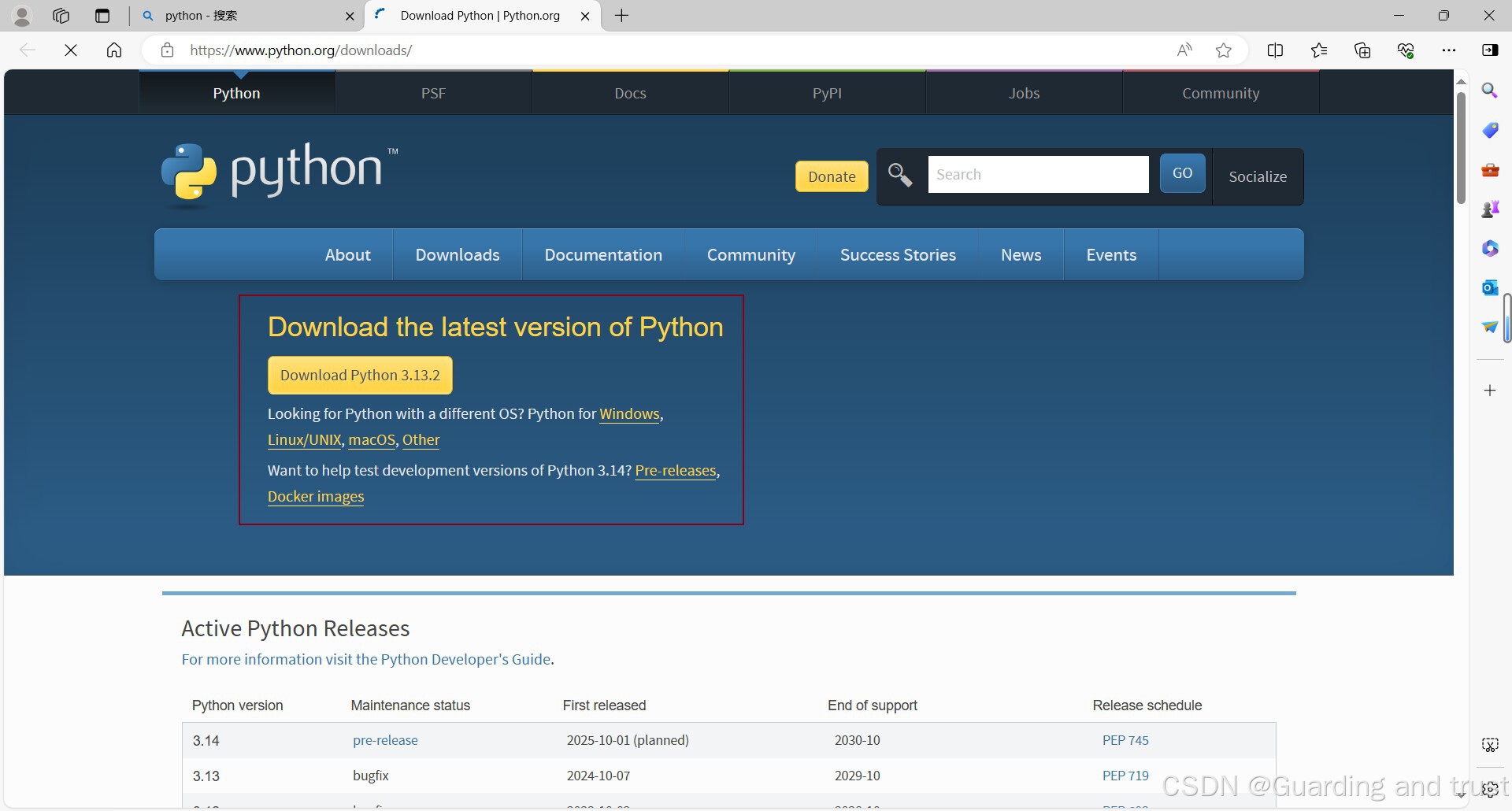Open the News menu
The height and width of the screenshot is (811, 1512).
(x=1021, y=255)
